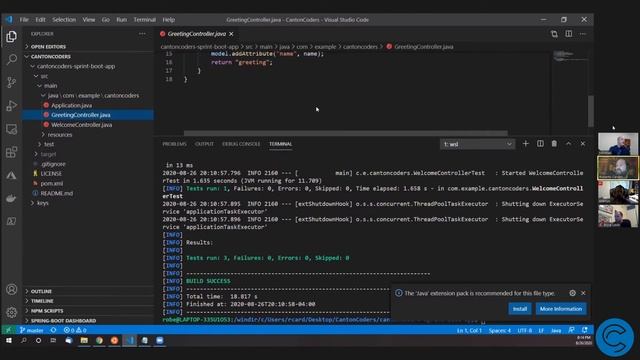Click Open Changes icon in editor toolbar

pos(554,34)
